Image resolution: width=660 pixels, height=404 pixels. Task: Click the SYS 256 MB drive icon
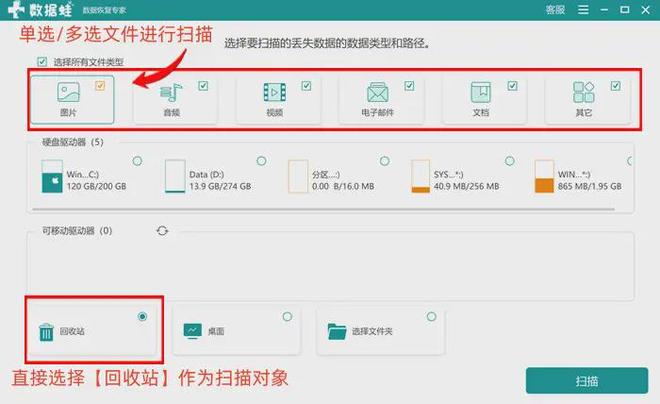[420, 176]
